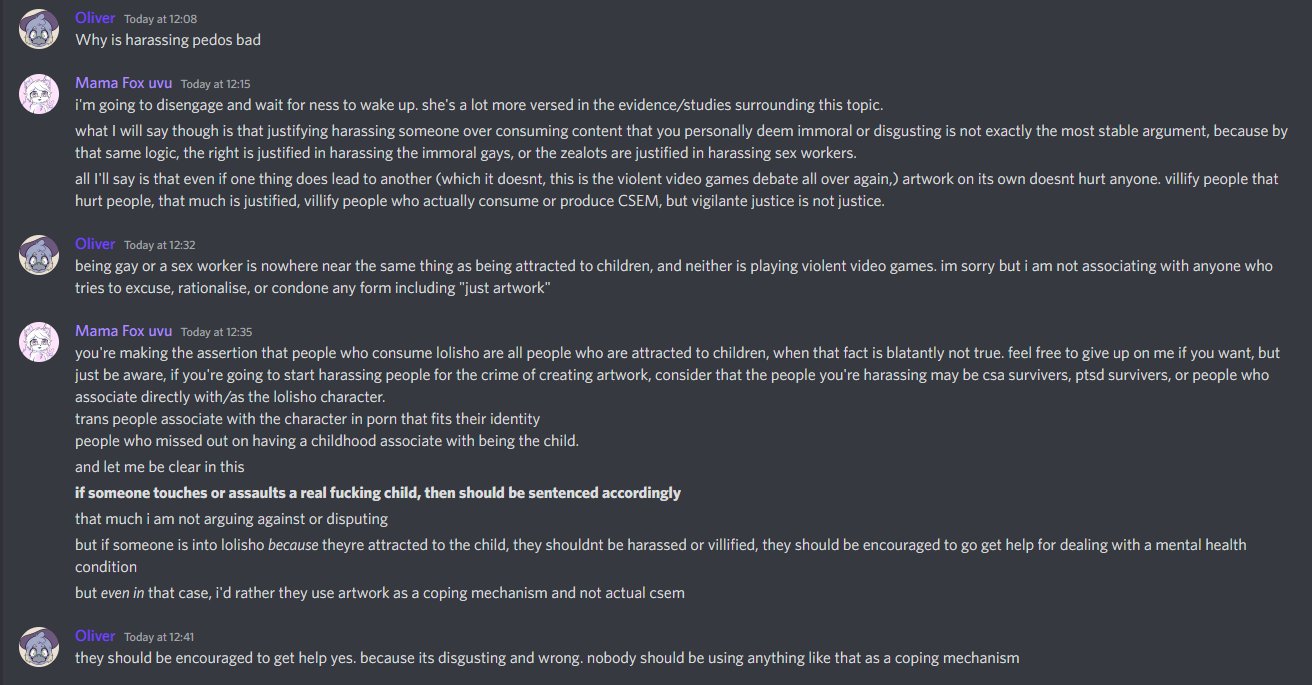Click the 'Today at 12:41' timestamp

coord(153,637)
